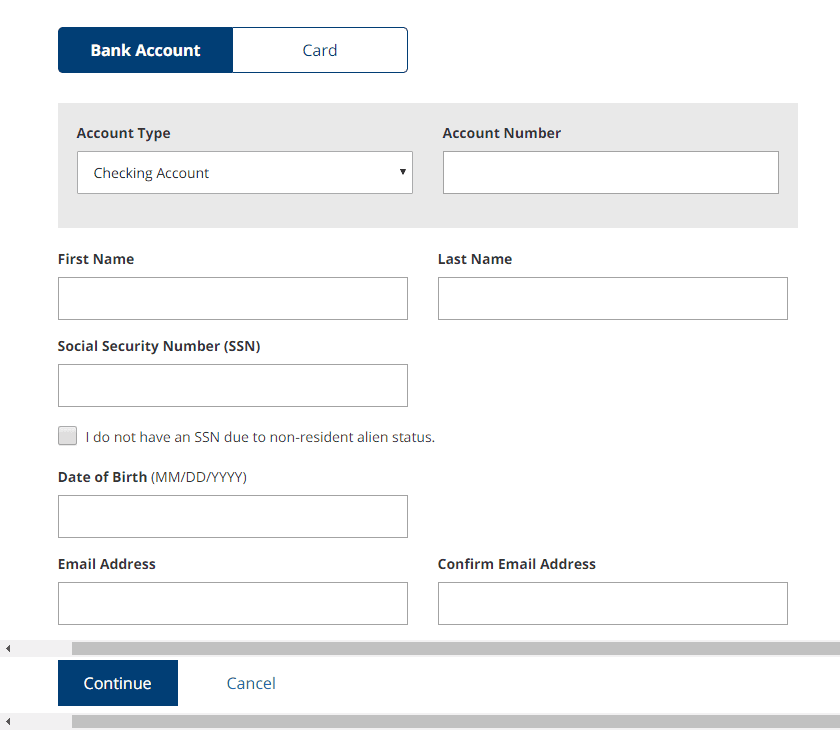Click the bottom horizontal scrollbar thumb
840x730 pixels.
[456, 721]
